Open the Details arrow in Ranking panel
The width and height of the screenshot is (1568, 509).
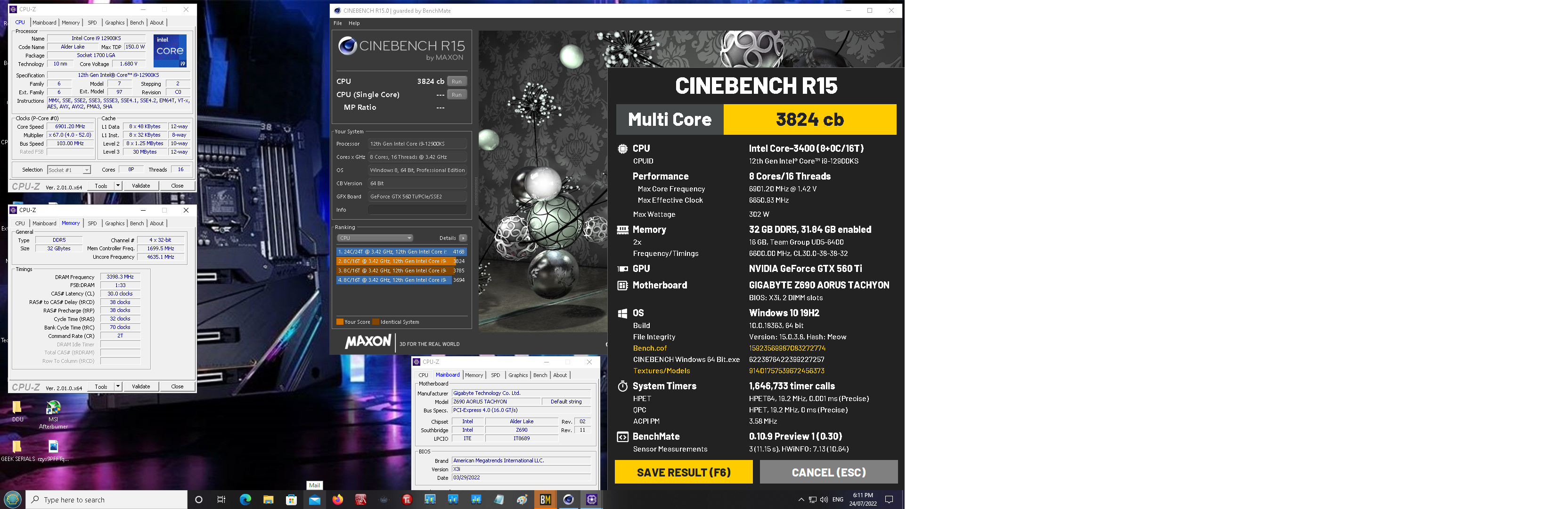[463, 238]
